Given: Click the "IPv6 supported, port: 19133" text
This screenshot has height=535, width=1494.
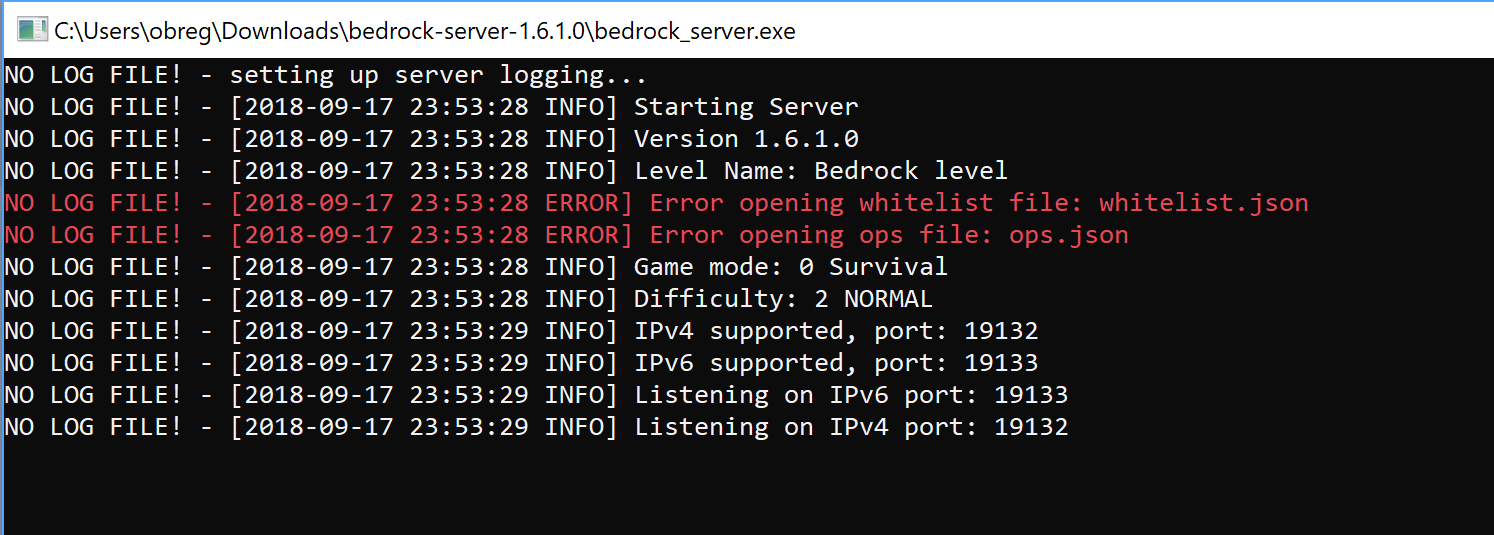Looking at the screenshot, I should 836,363.
